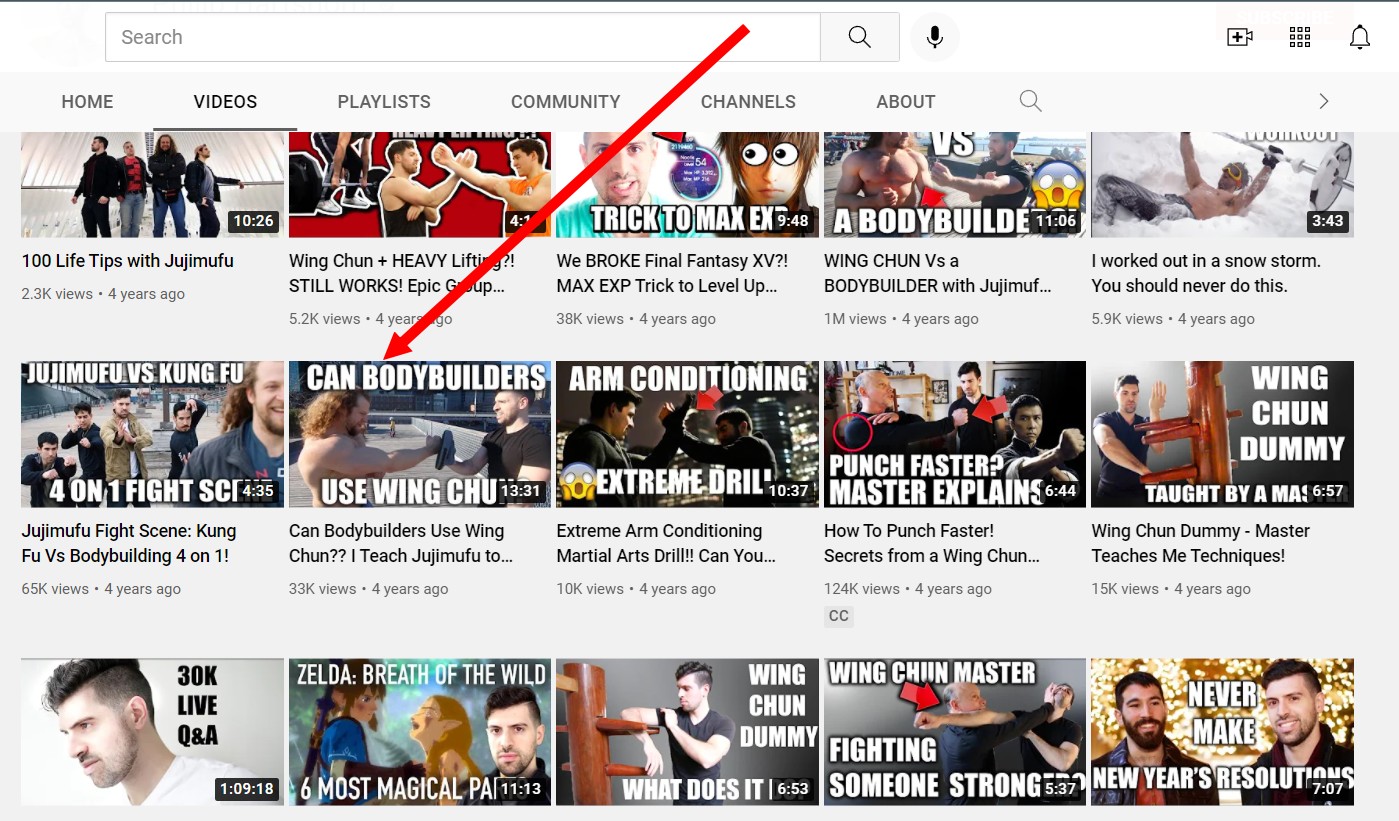This screenshot has width=1399, height=821.
Task: Open 'We BROKE Final Fantasy XV' title
Action: pos(672,273)
